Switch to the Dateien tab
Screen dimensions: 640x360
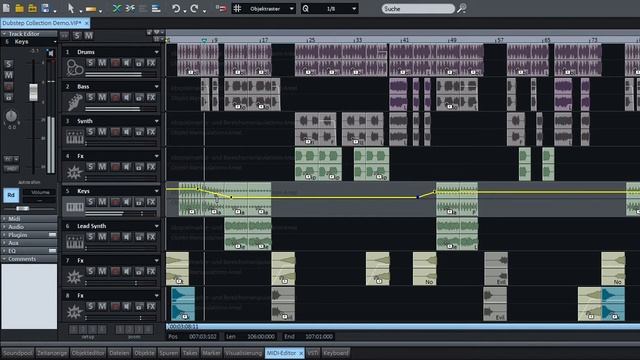(x=120, y=353)
